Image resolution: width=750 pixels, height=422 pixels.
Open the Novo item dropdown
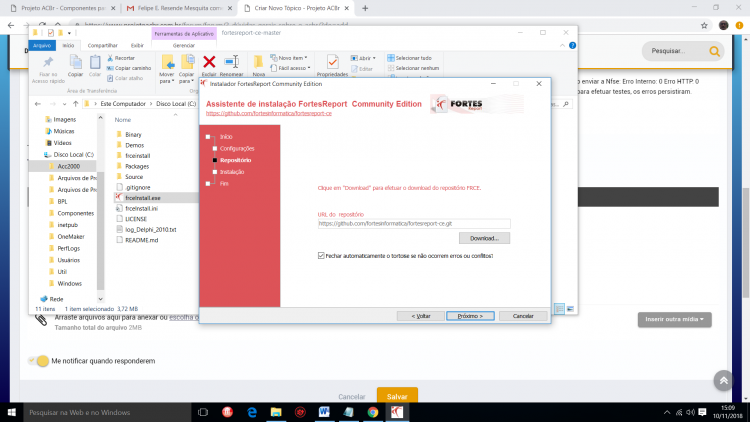[289, 58]
